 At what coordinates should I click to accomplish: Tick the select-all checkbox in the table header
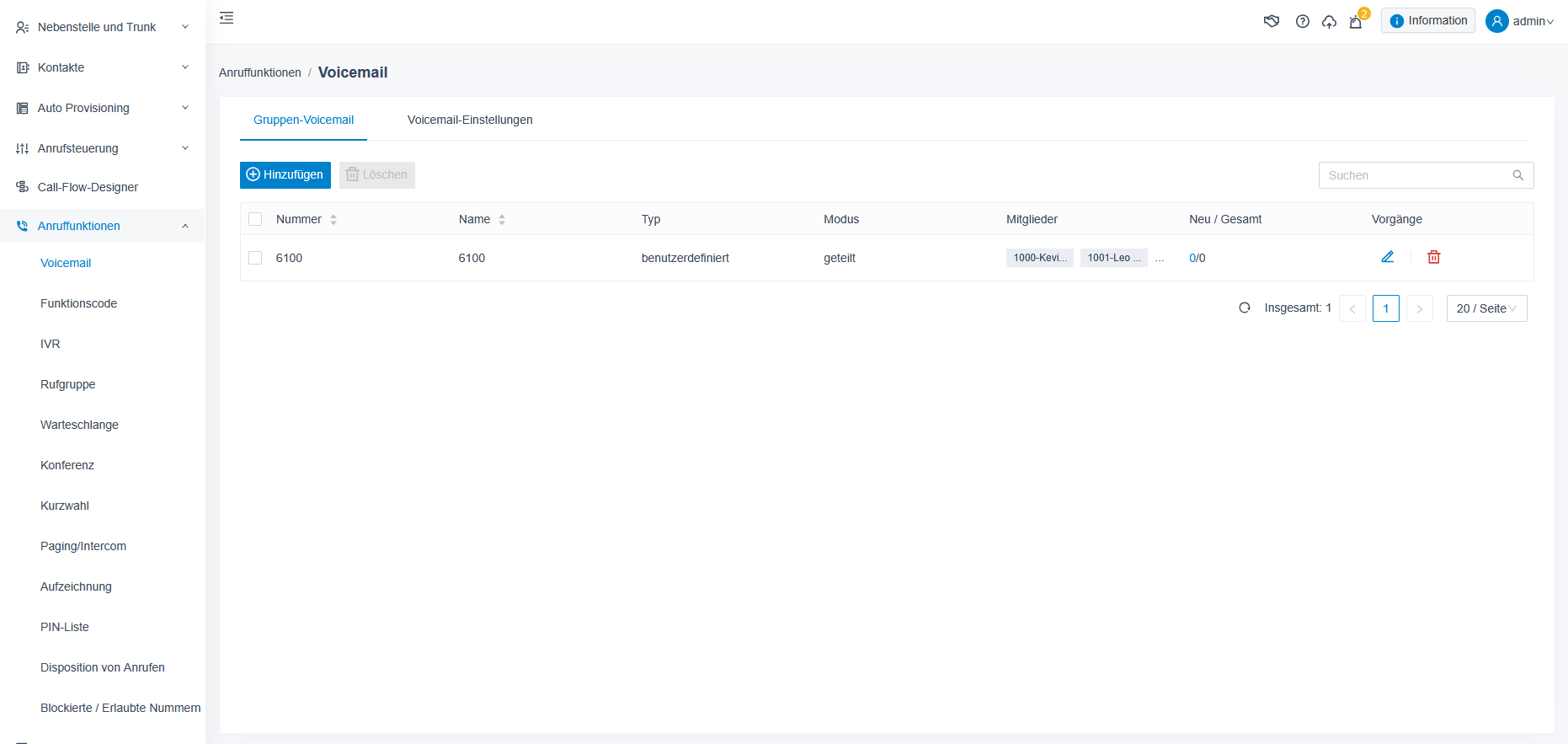(255, 219)
